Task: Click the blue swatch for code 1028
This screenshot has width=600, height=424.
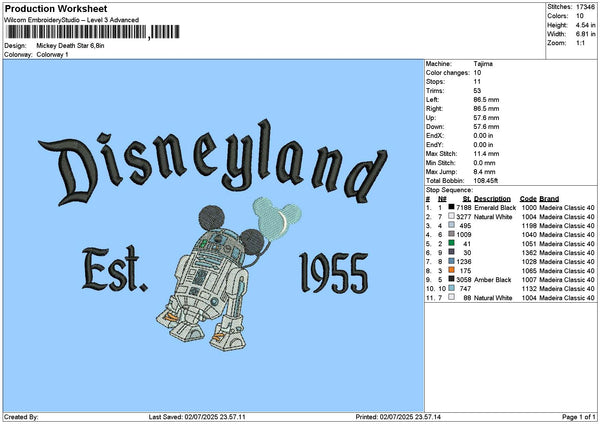Action: [452, 261]
